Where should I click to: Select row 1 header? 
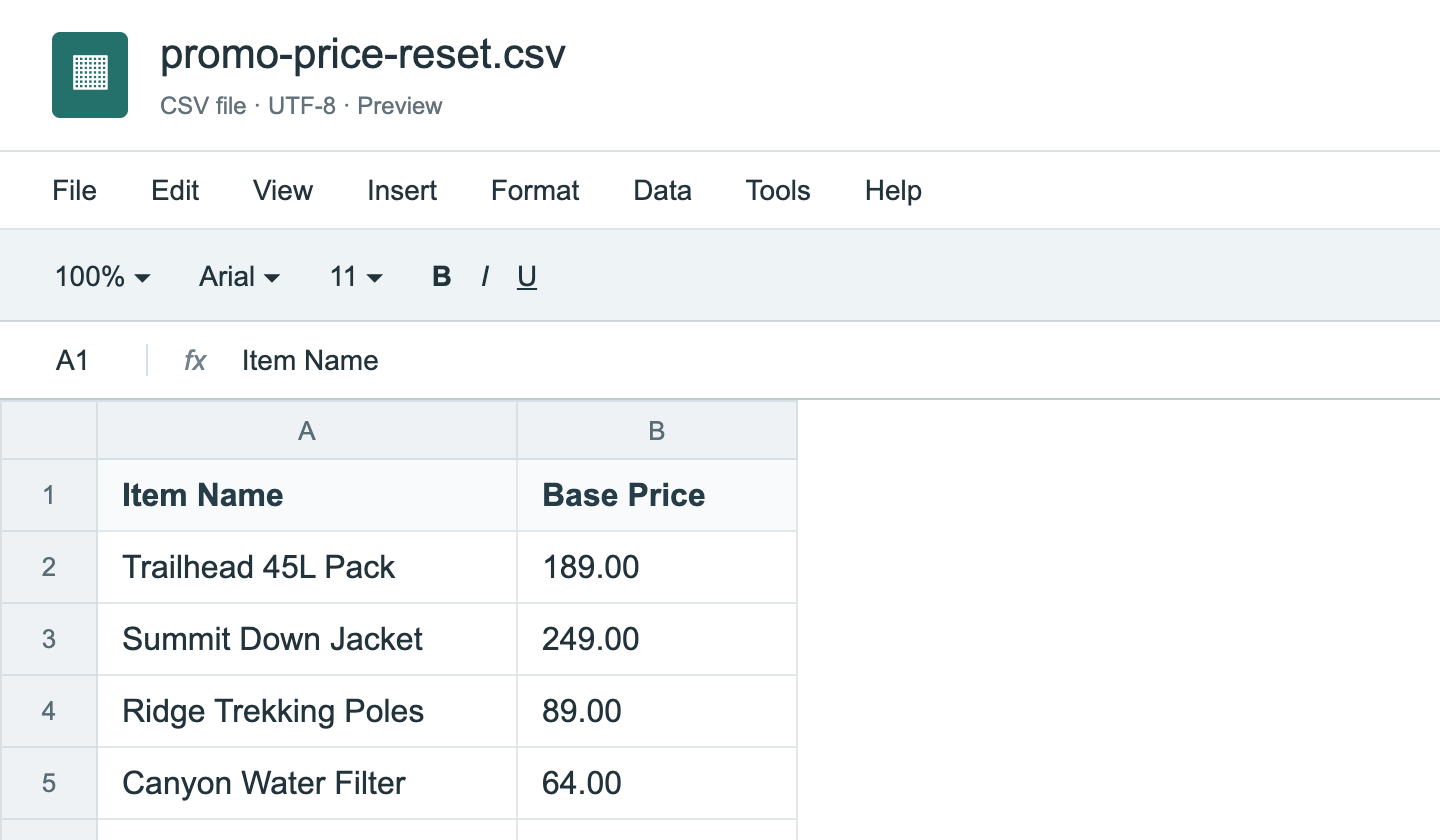point(49,495)
